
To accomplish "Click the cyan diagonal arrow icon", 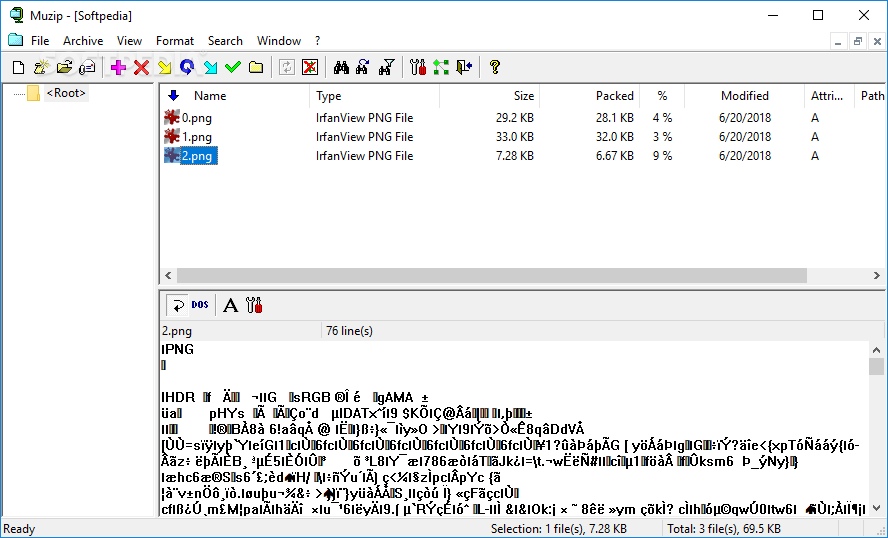I will pos(210,67).
